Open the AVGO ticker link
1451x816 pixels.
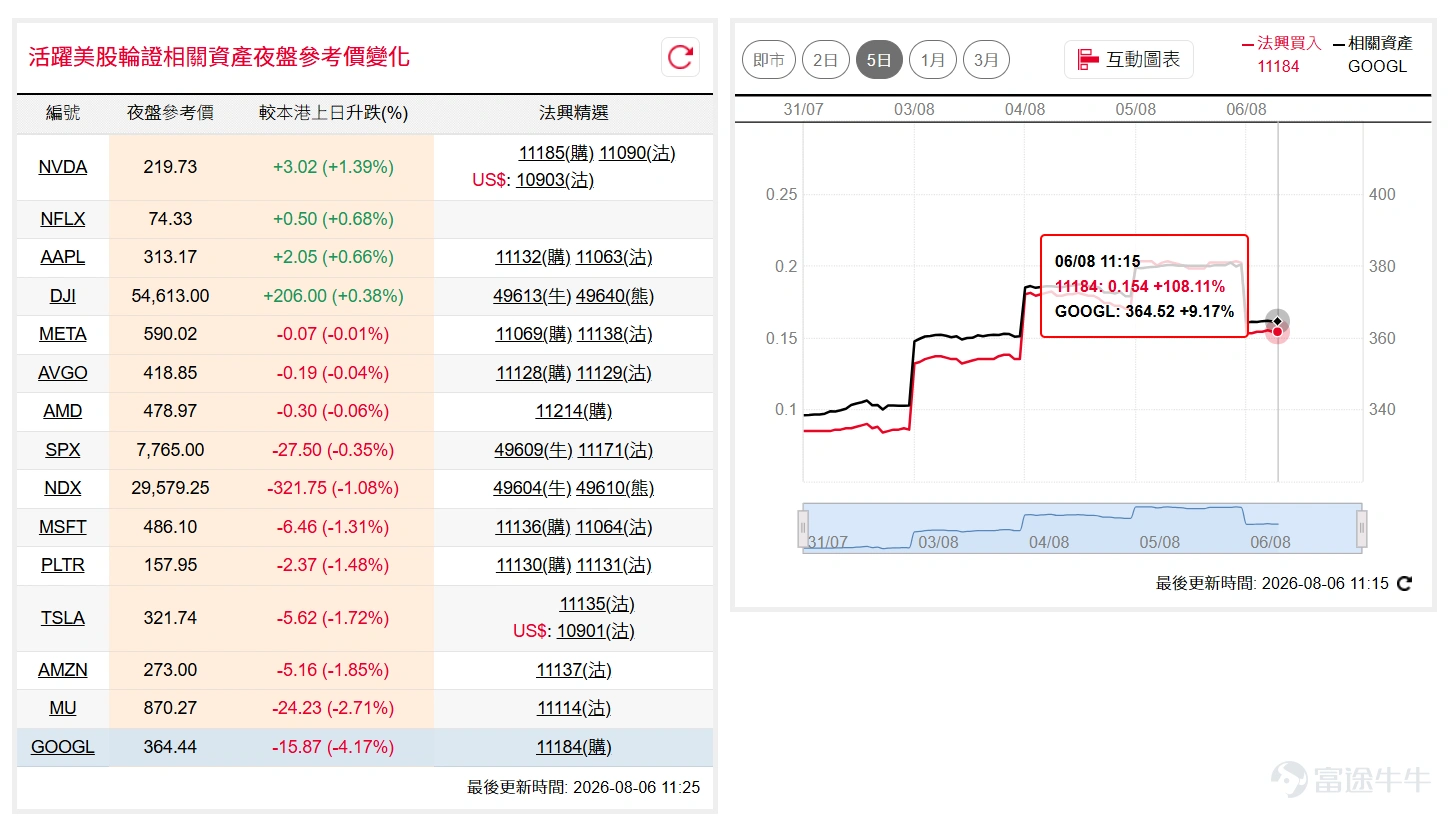pos(63,373)
